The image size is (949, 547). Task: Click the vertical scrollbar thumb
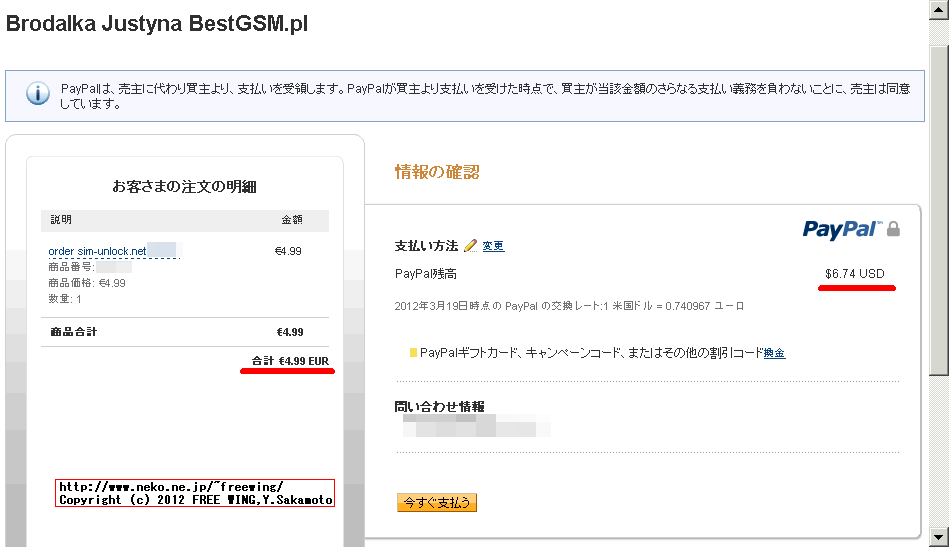[939, 210]
